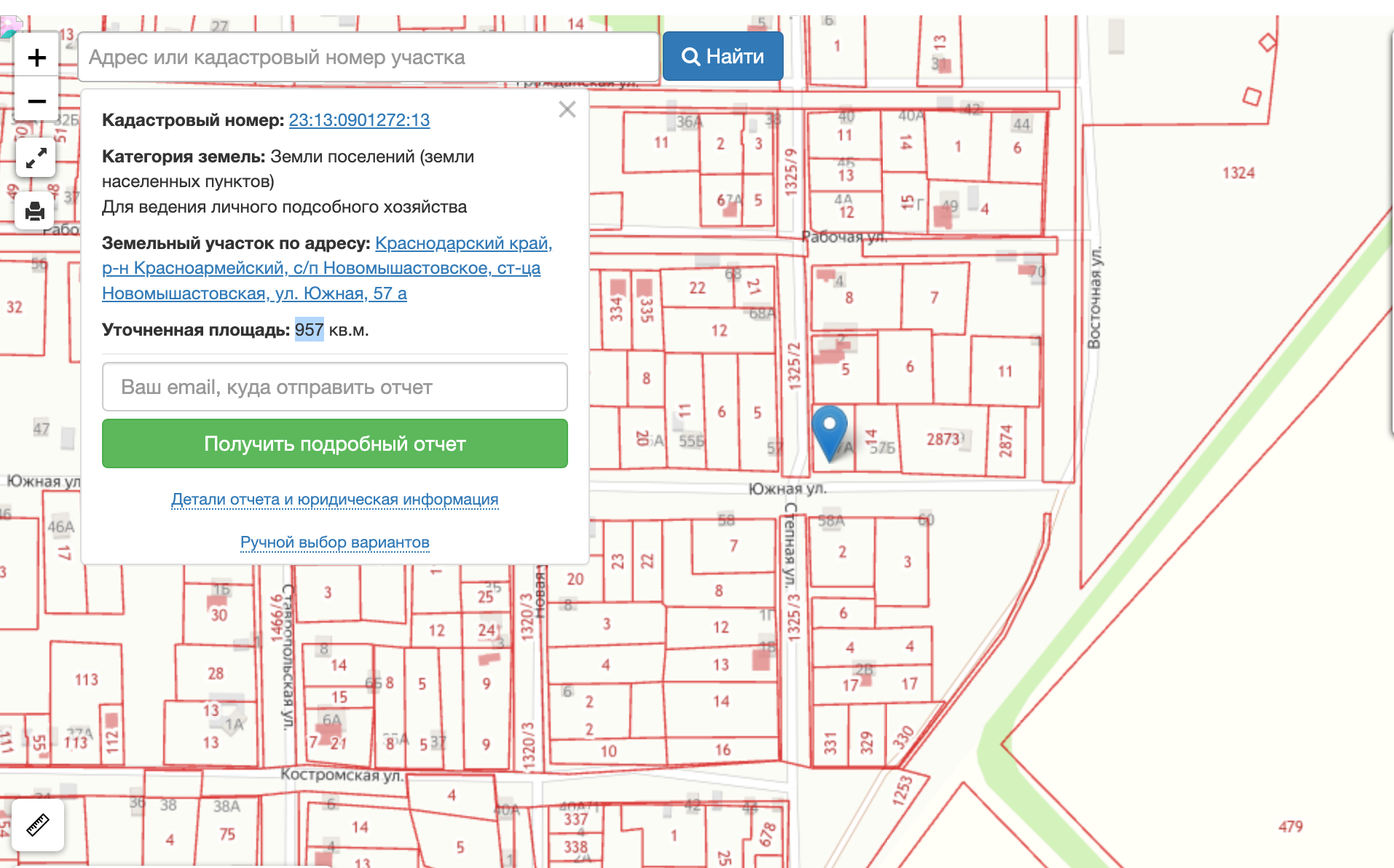Click the blue location pin marker
This screenshot has height=868, width=1394.
829,431
